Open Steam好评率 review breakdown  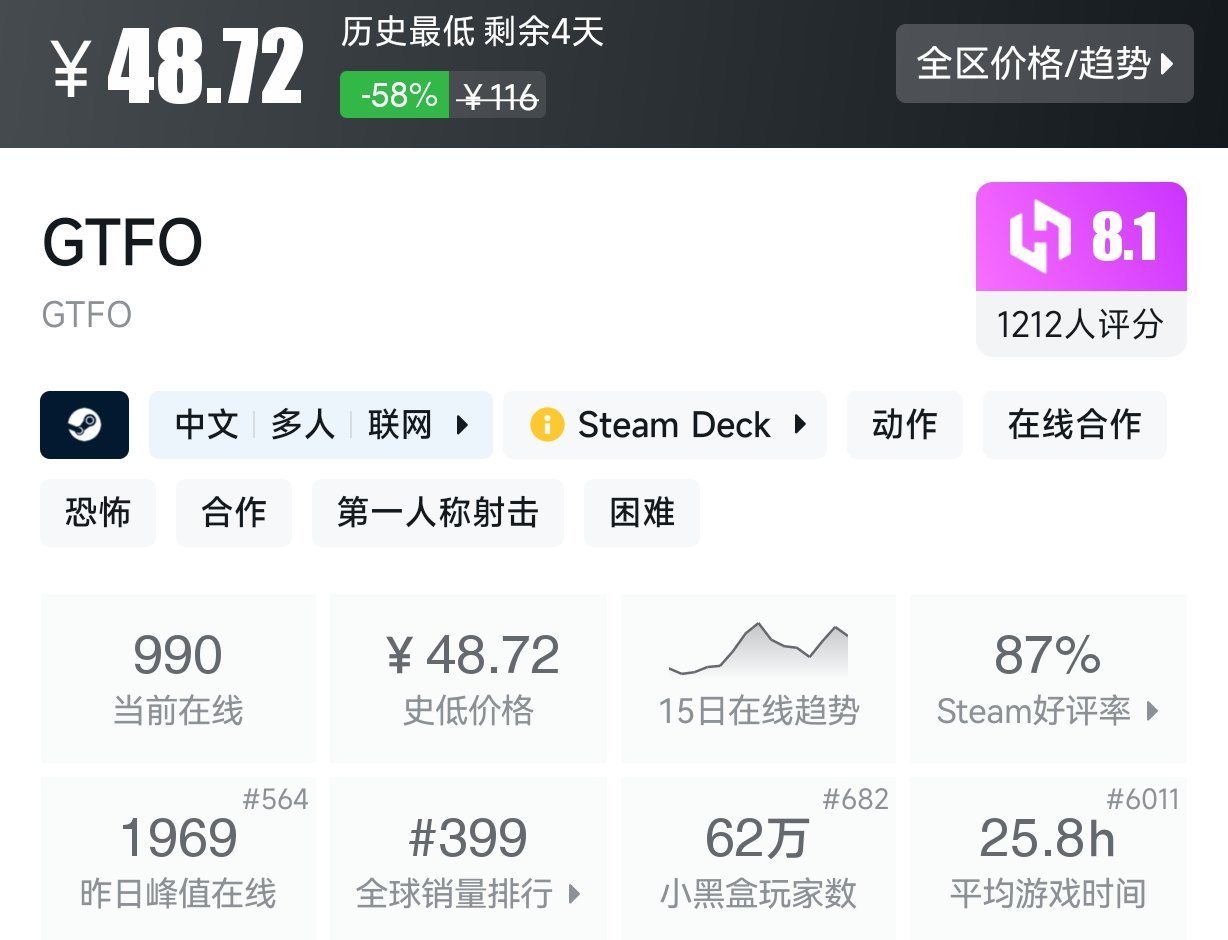click(1047, 712)
